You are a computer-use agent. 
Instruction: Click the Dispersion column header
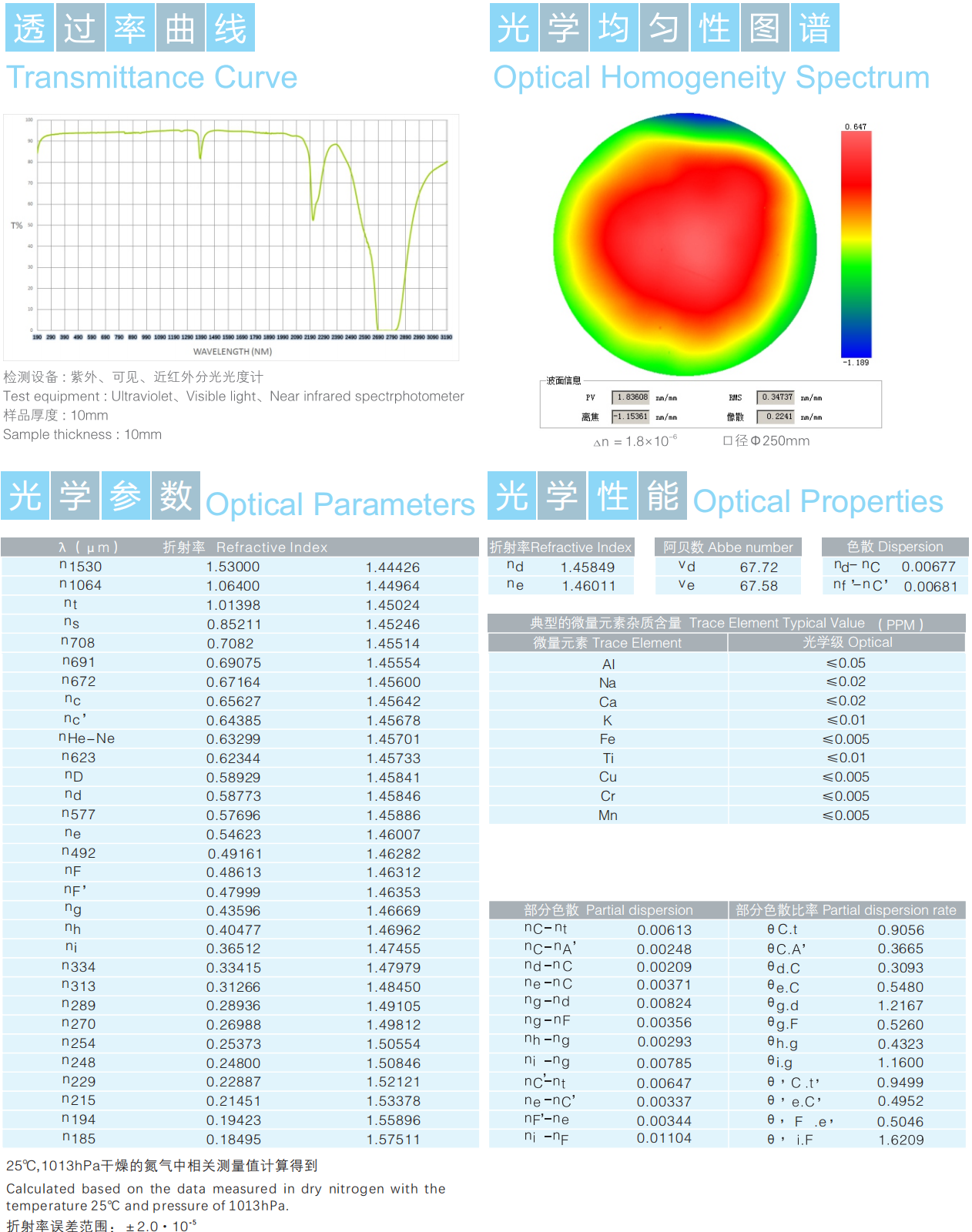coord(894,547)
